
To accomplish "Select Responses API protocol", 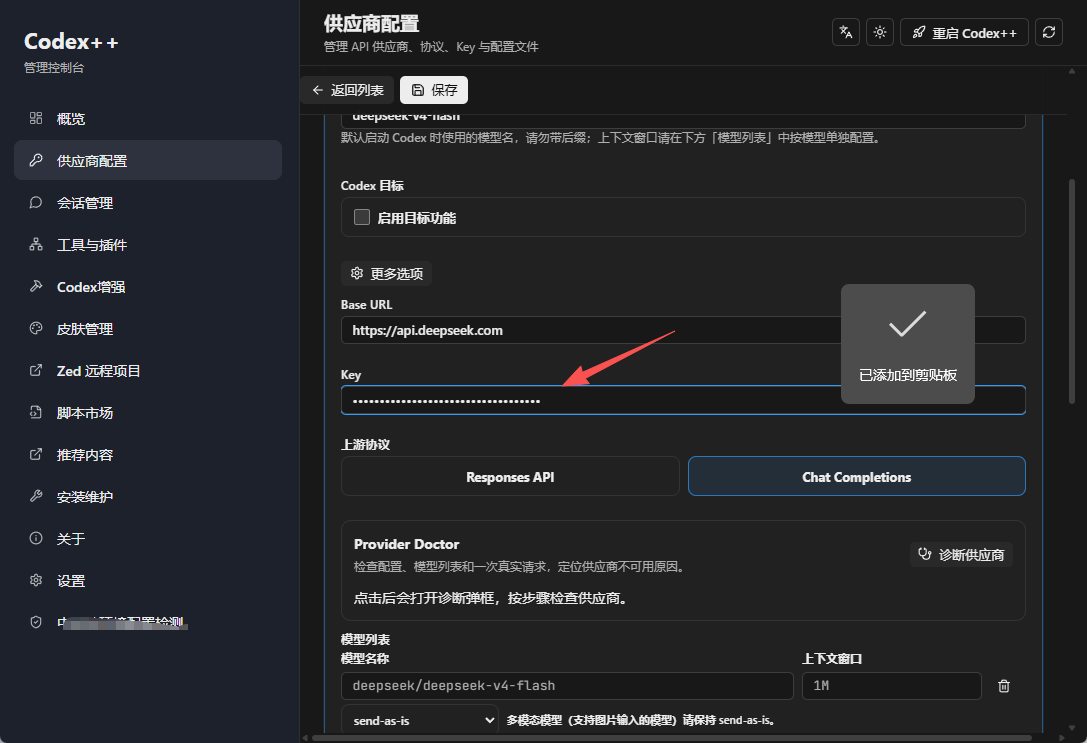I will coord(510,477).
